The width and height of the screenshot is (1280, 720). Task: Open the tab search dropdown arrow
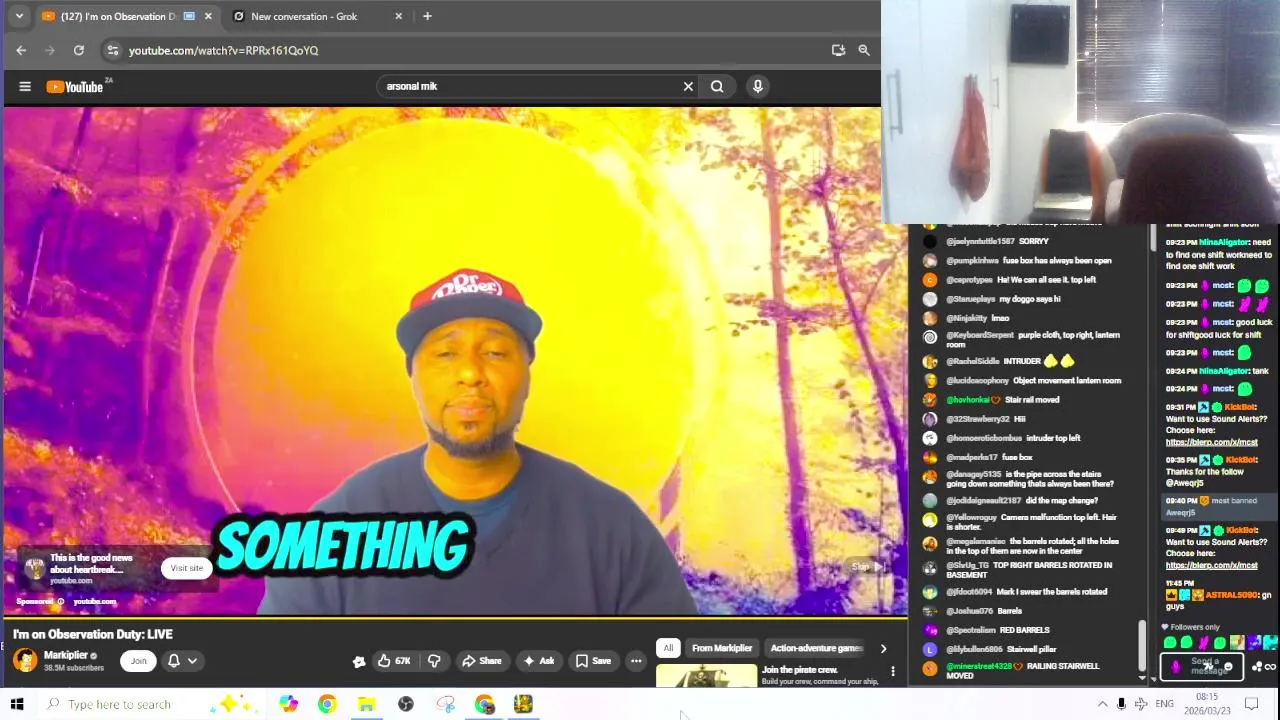pos(18,16)
